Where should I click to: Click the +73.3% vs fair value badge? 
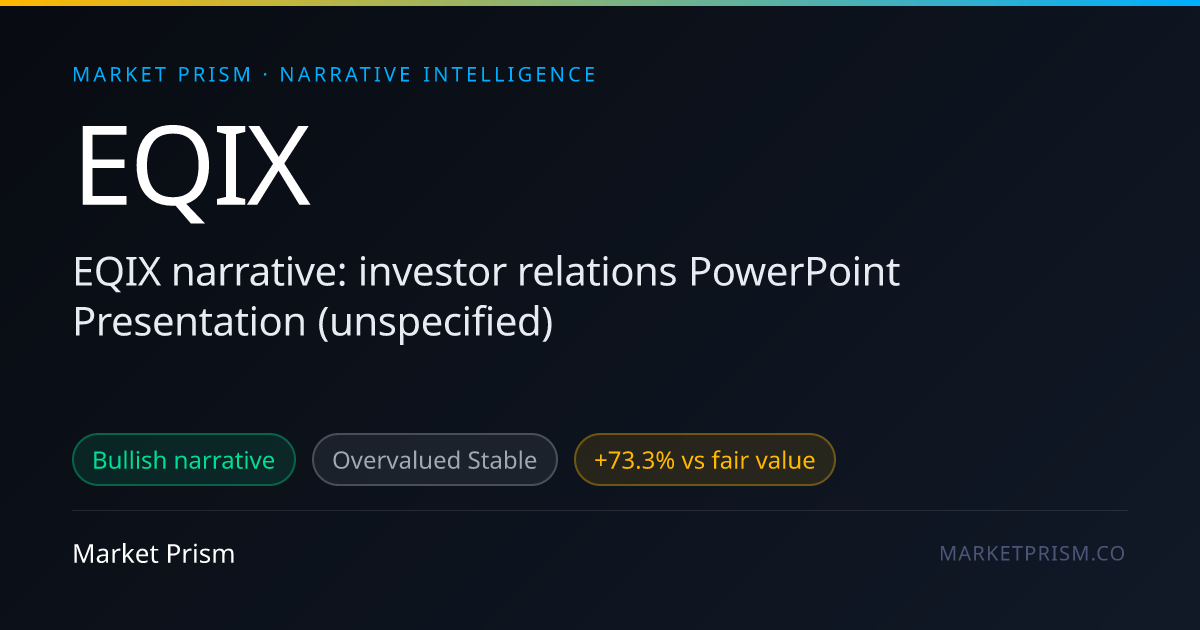[x=704, y=460]
